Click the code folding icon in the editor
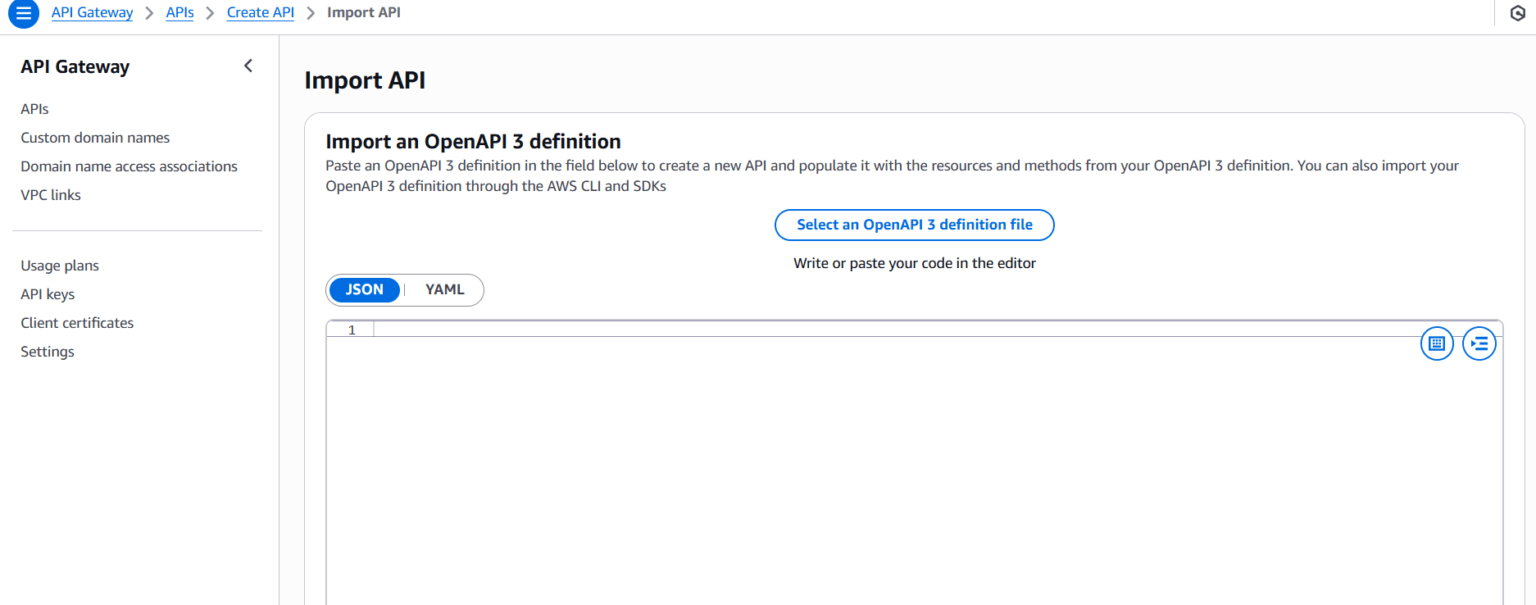This screenshot has height=605, width=1536. pos(1480,343)
